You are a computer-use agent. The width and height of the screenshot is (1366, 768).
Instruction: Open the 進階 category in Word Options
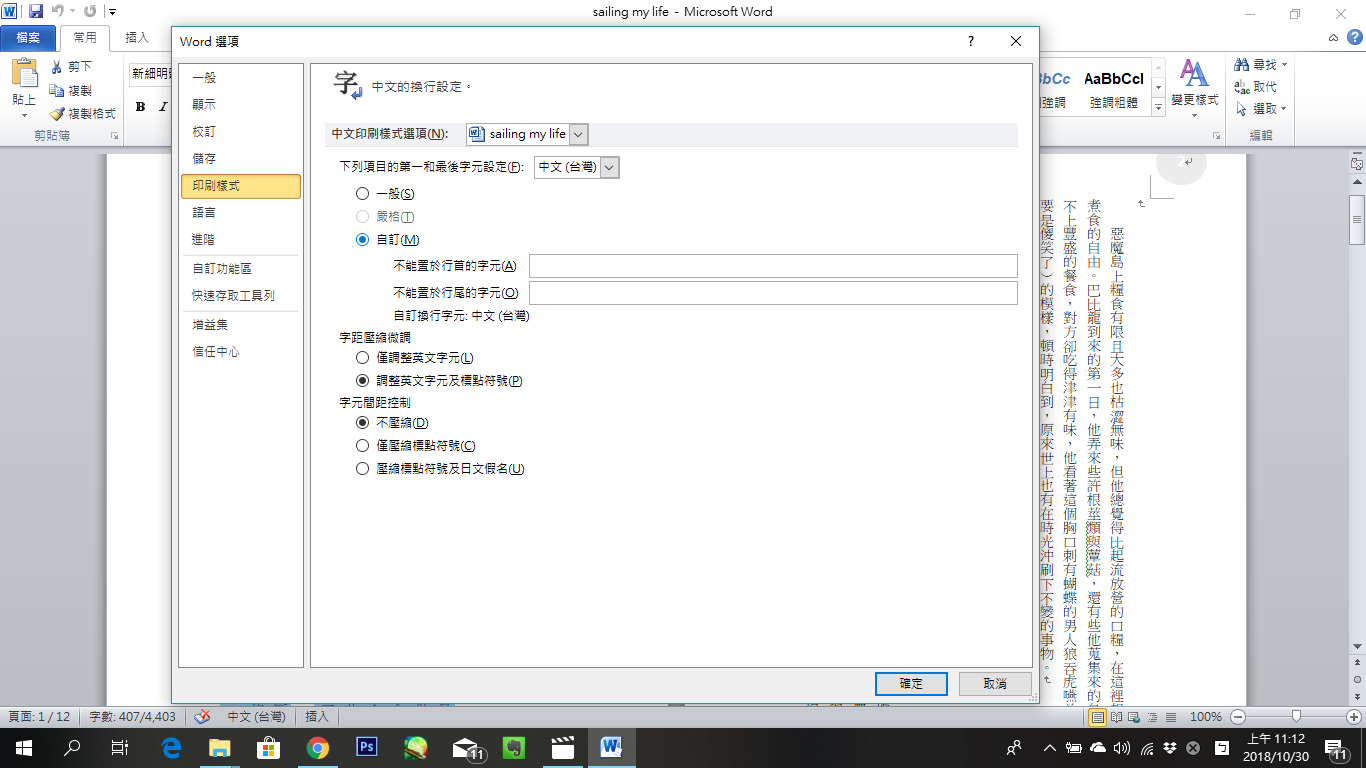click(241, 240)
